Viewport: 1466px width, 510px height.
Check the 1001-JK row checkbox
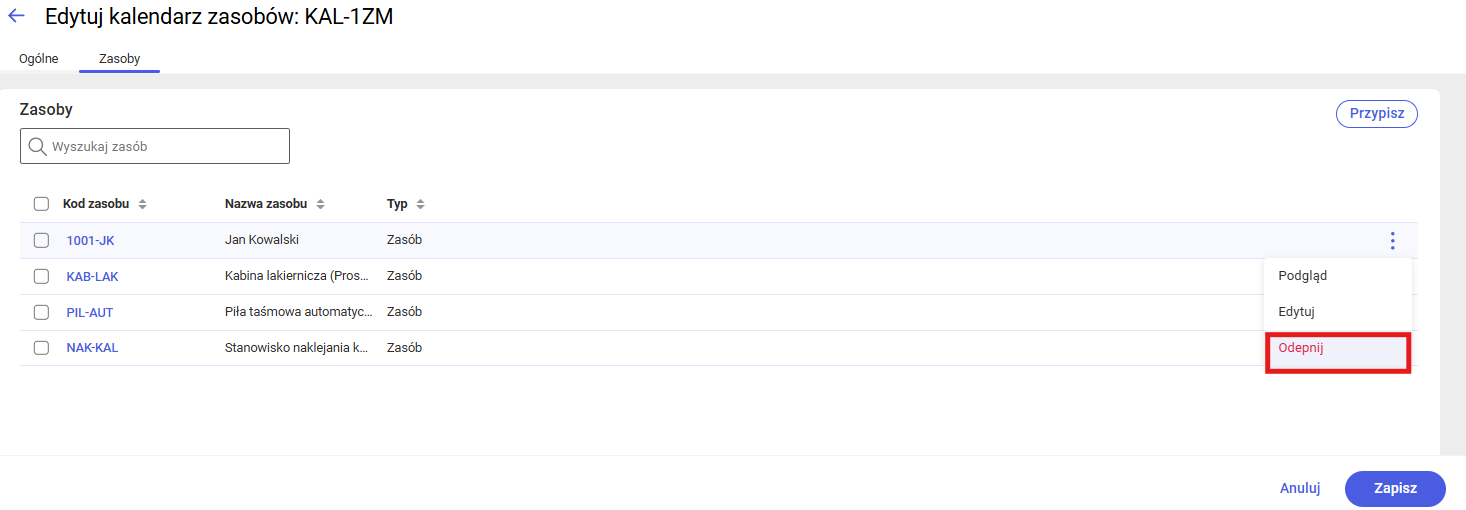(41, 240)
